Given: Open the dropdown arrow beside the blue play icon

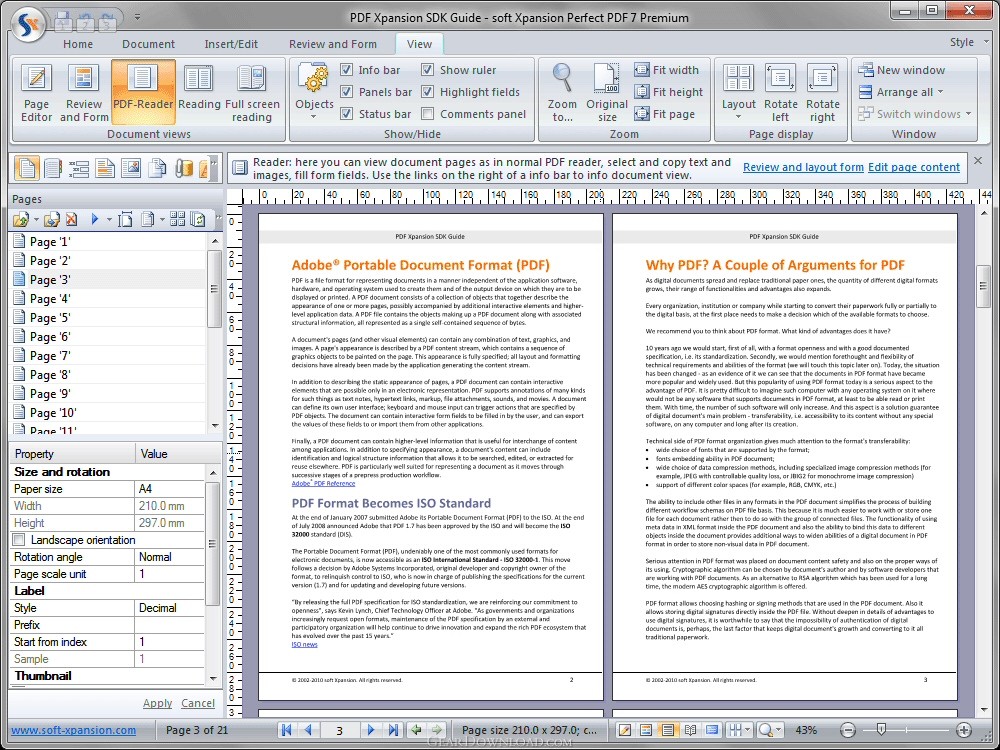Looking at the screenshot, I should 108,220.
